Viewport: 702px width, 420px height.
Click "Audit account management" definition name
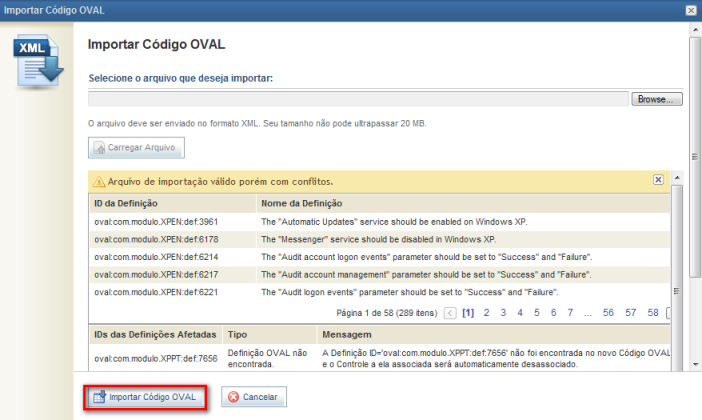click(x=426, y=274)
